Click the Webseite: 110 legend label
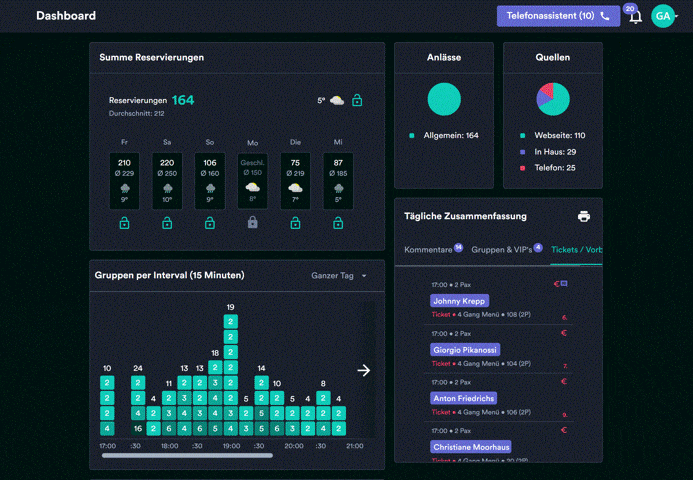Viewport: 693px width, 480px height. [560, 136]
